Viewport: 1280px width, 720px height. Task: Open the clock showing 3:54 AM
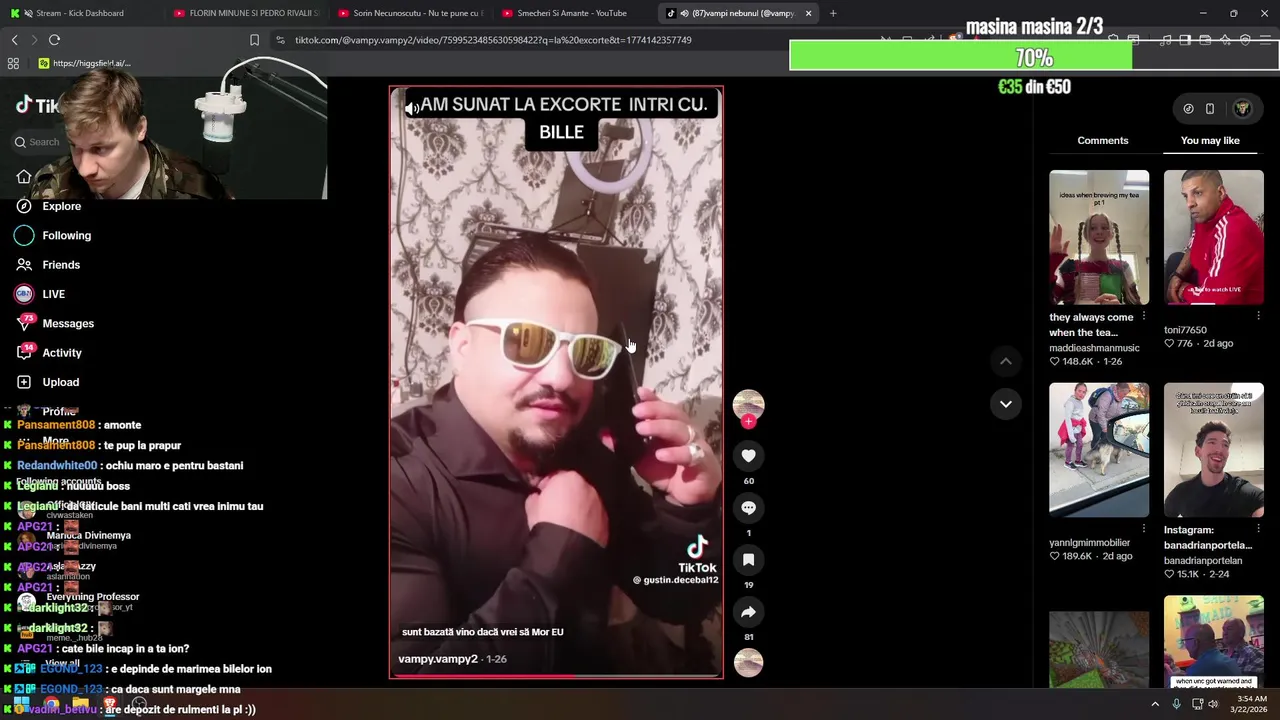(x=1251, y=704)
